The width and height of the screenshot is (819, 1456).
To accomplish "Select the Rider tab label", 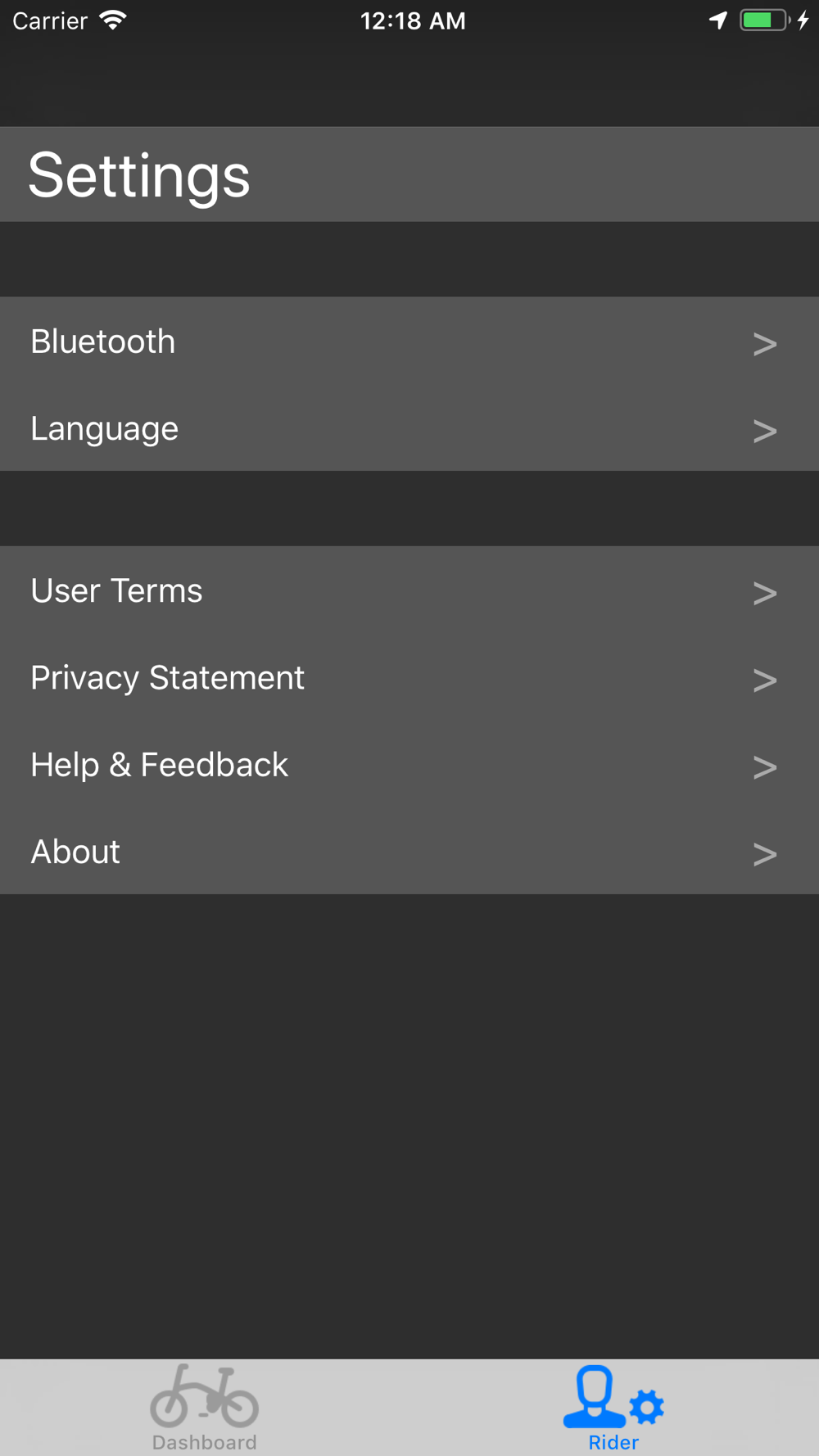I will [x=613, y=1442].
